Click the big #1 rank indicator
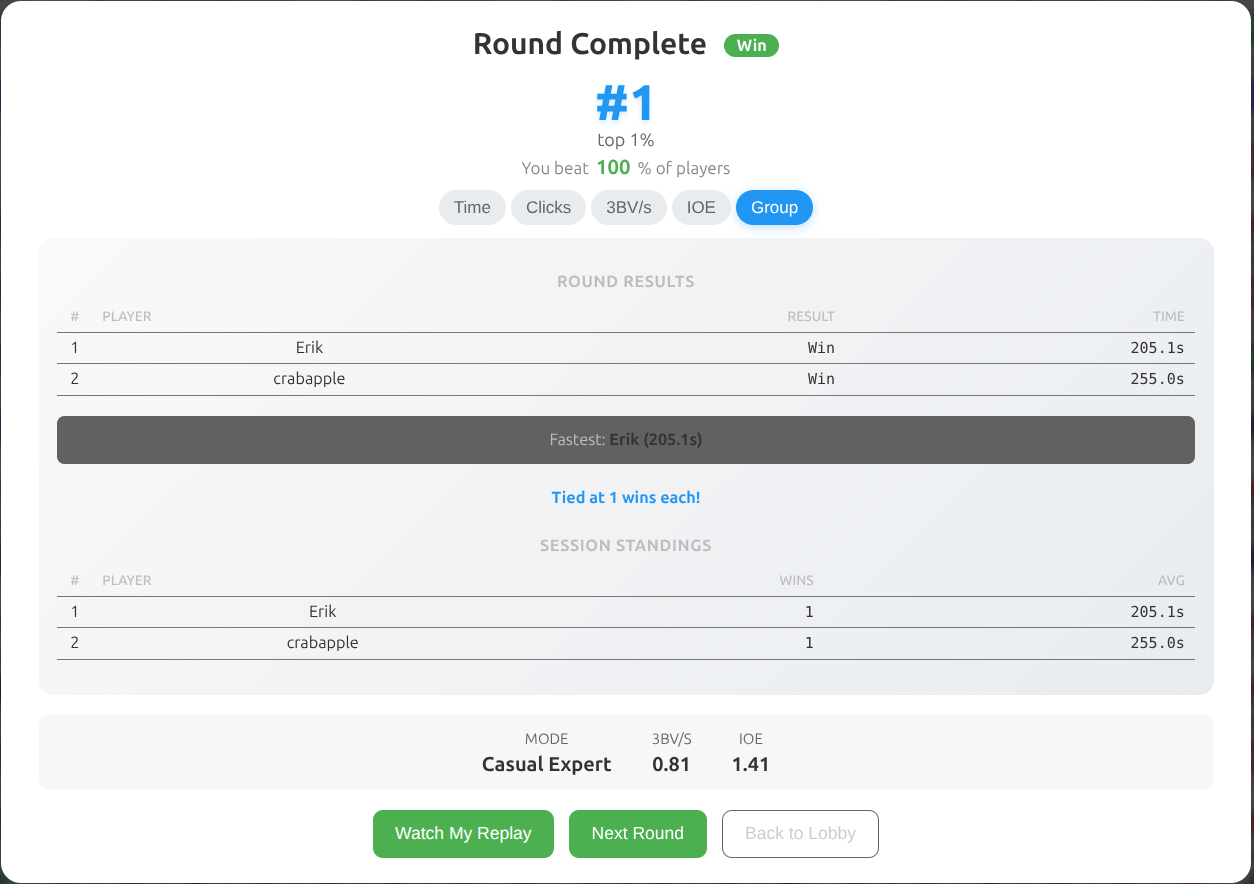 point(625,103)
